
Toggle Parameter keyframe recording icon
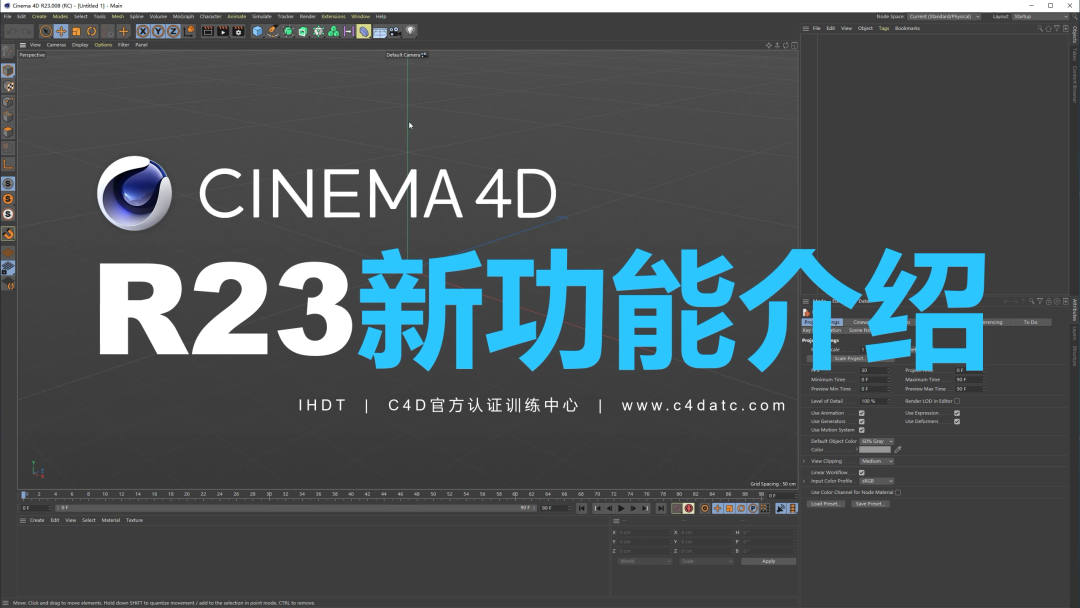coord(753,508)
